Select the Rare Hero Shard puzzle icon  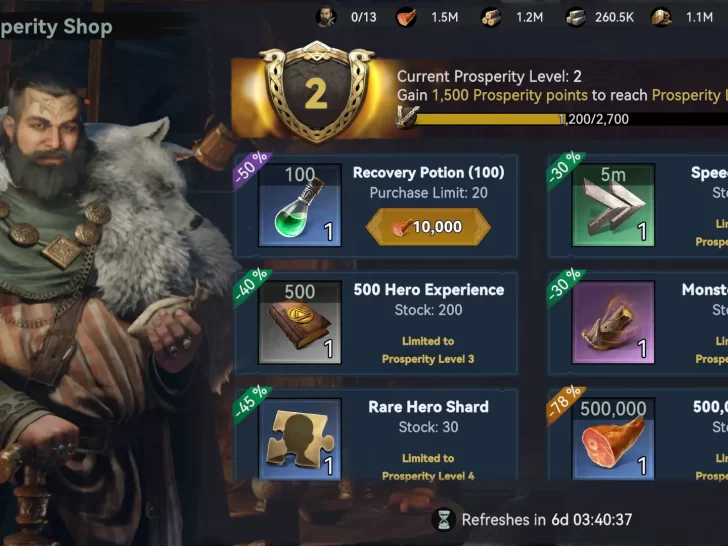[x=300, y=439]
